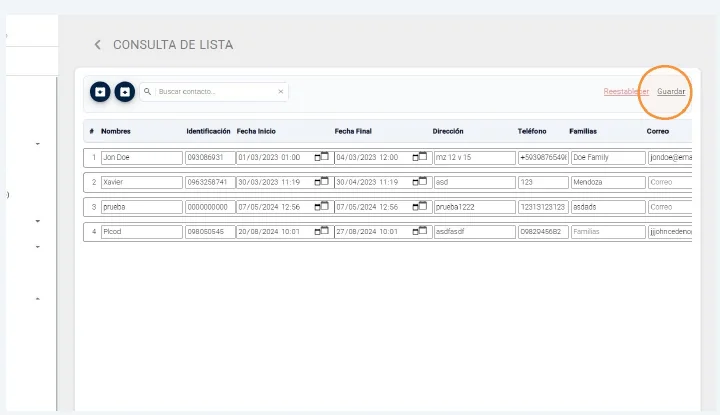The width and height of the screenshot is (720, 415).
Task: Click the back chevron beside CONSULTA DE LISTA
Action: click(97, 45)
